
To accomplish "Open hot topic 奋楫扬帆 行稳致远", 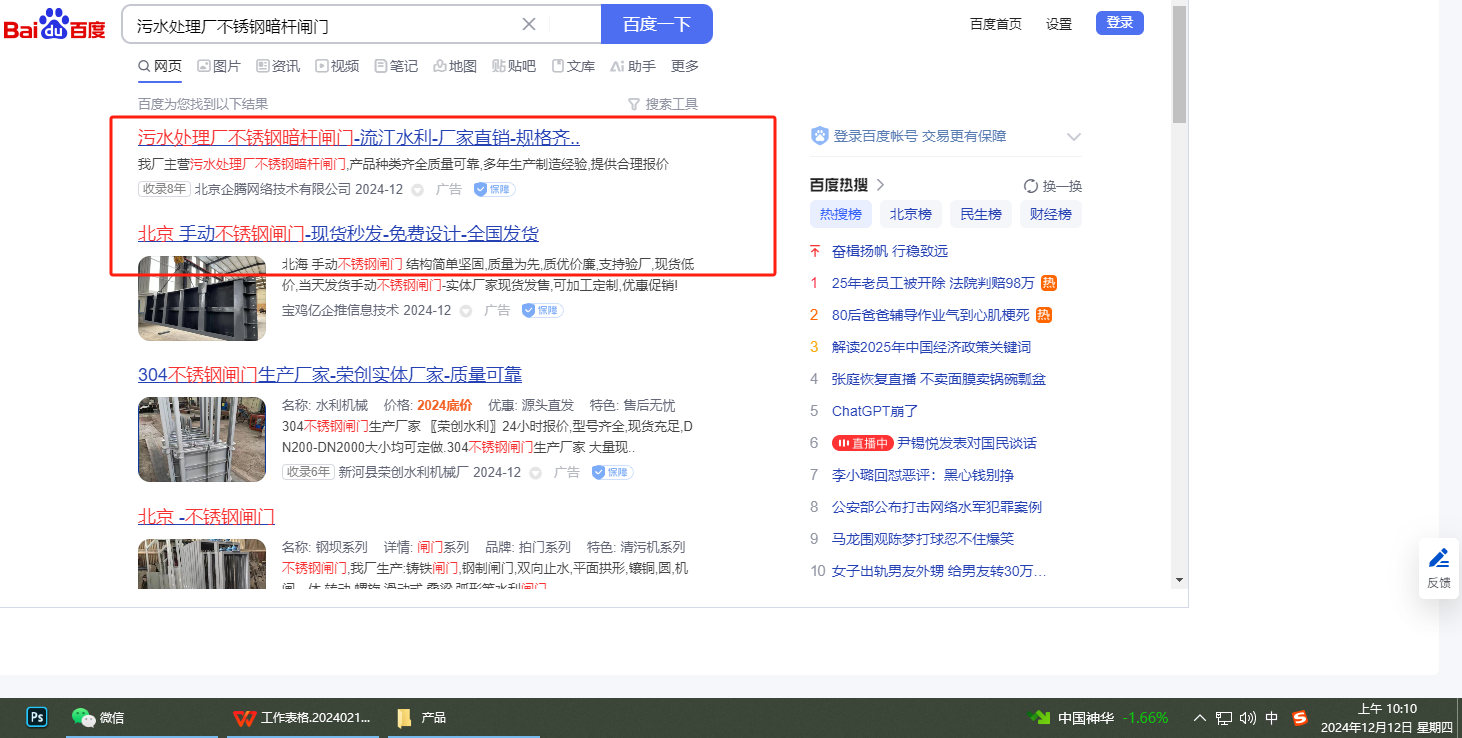I will (890, 251).
